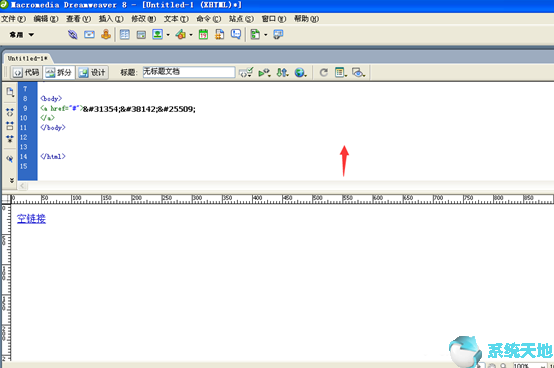Open the 查看 (View) menu

pos(78,19)
